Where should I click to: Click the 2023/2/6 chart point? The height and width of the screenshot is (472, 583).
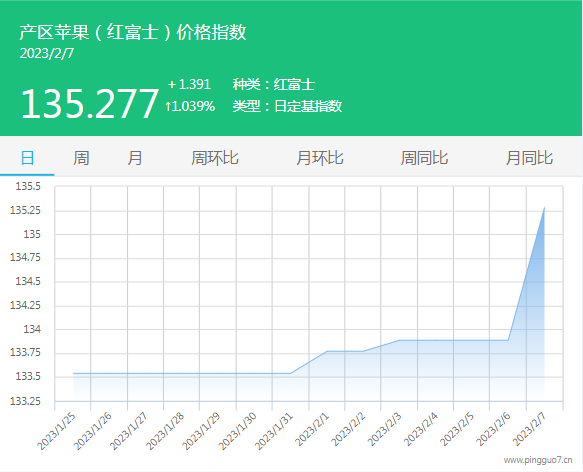tap(508, 340)
